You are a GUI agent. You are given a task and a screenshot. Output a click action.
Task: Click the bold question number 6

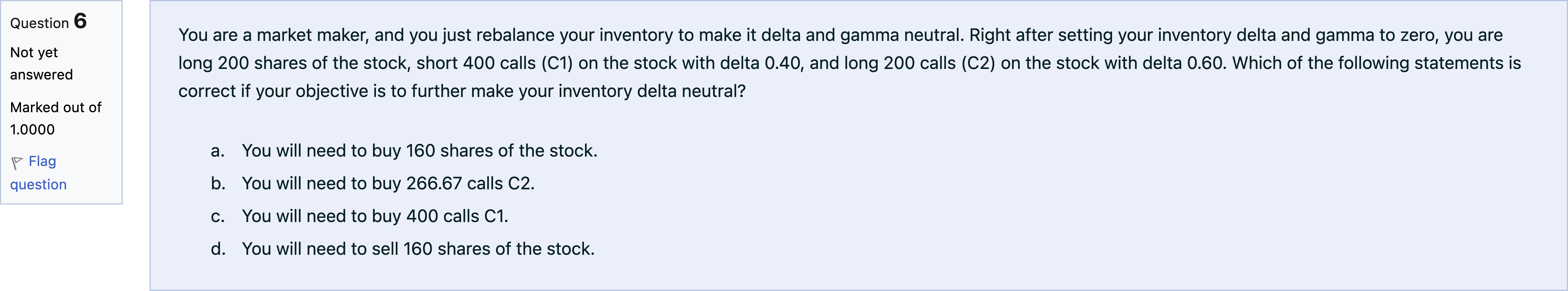pyautogui.click(x=80, y=21)
